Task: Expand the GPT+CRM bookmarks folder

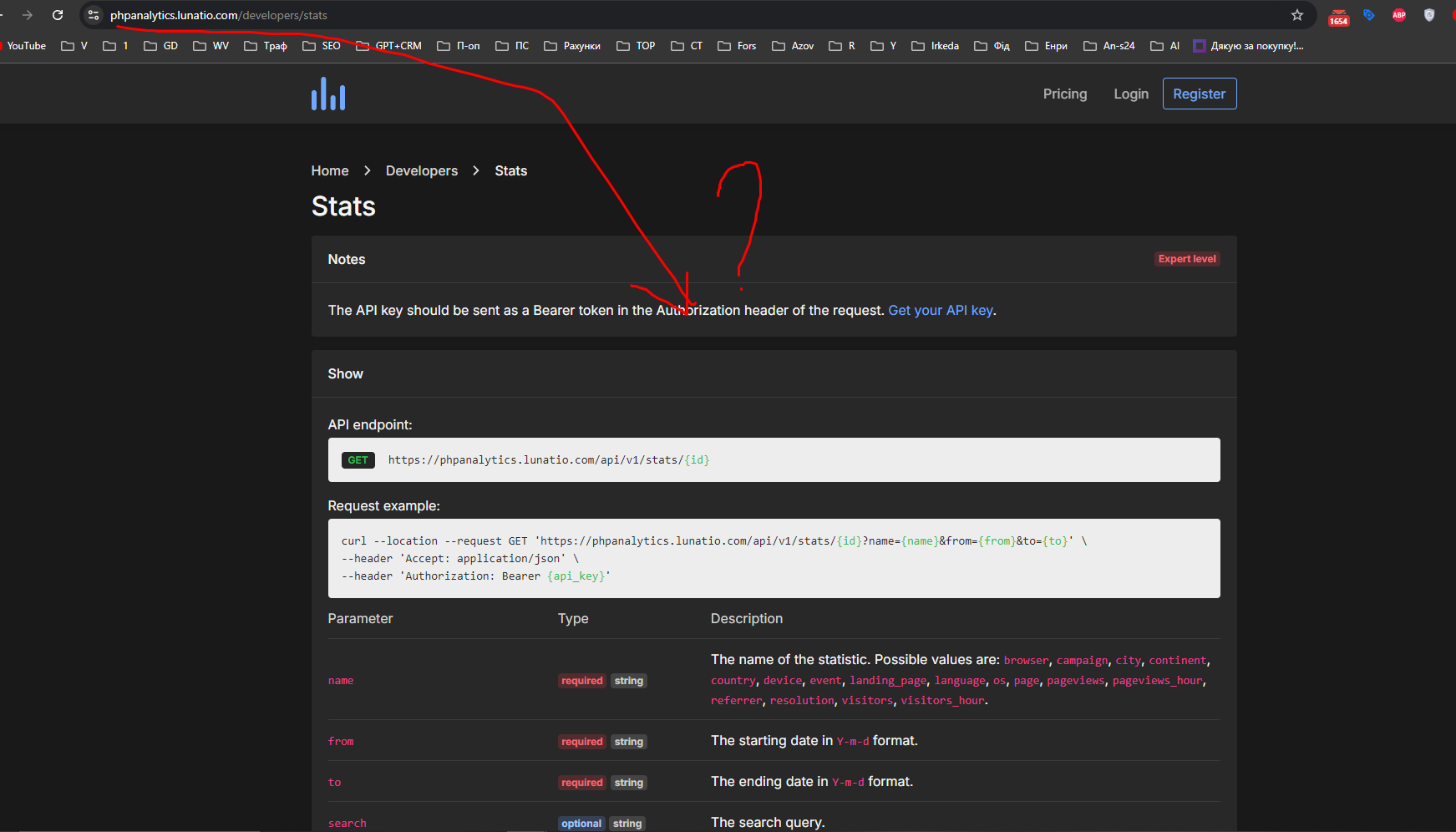Action: tap(388, 46)
